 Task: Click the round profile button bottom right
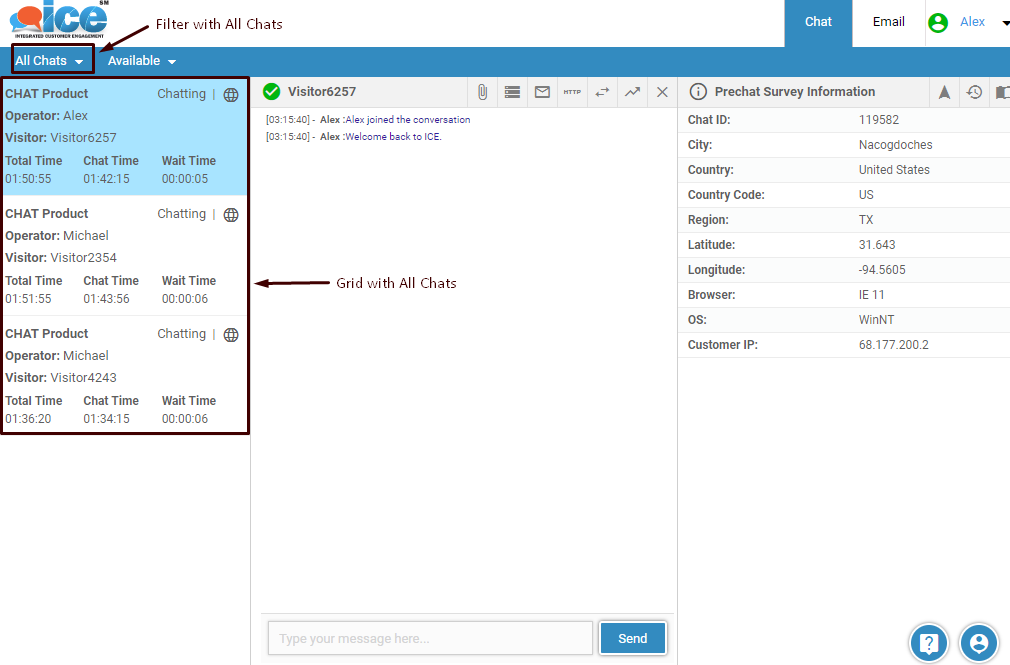click(979, 643)
